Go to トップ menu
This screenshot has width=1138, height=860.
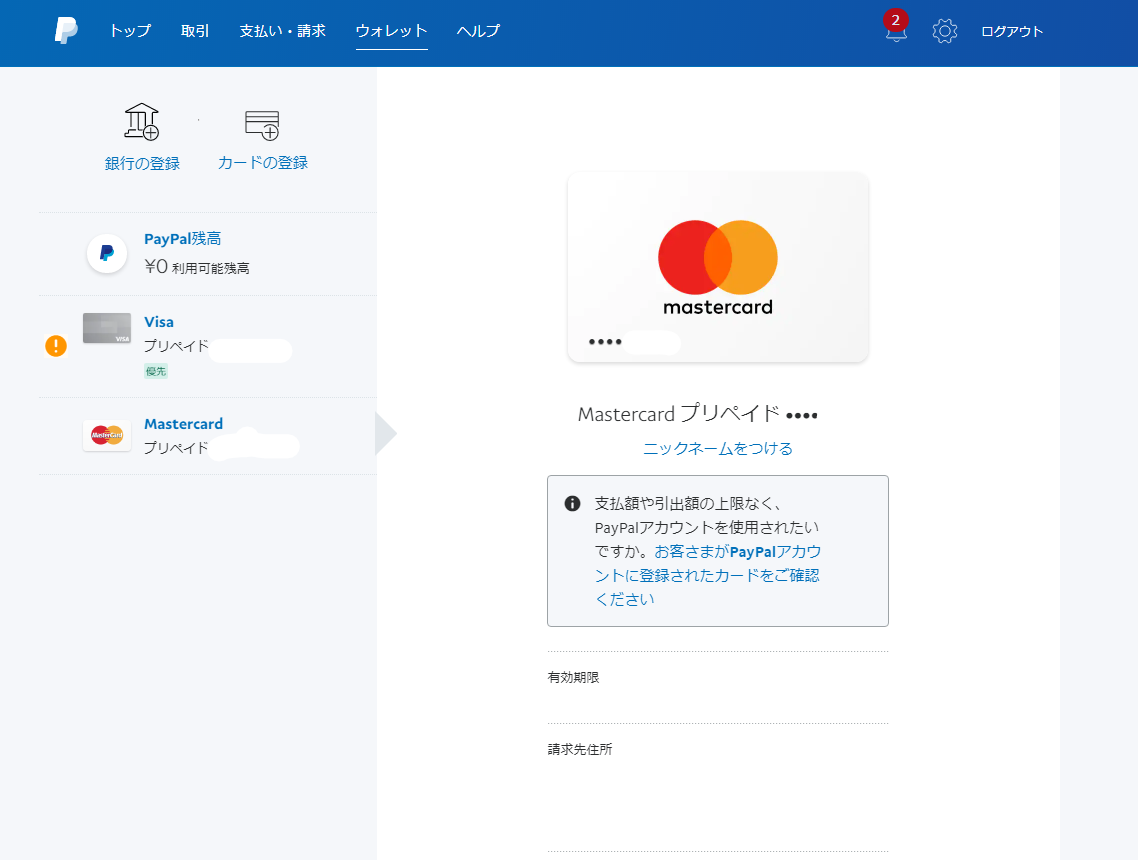(x=131, y=30)
